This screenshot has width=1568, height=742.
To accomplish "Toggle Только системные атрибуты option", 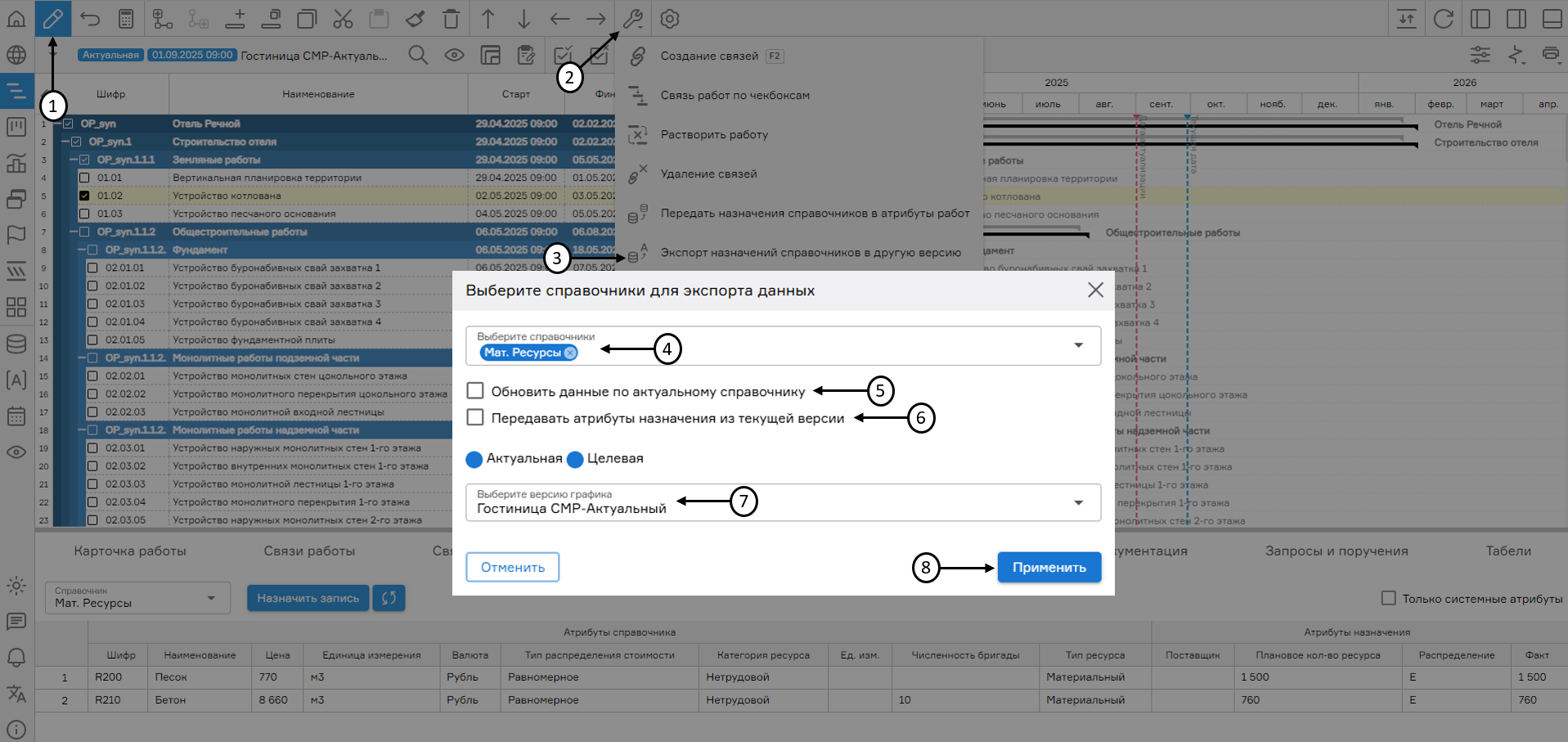I will coord(1388,598).
